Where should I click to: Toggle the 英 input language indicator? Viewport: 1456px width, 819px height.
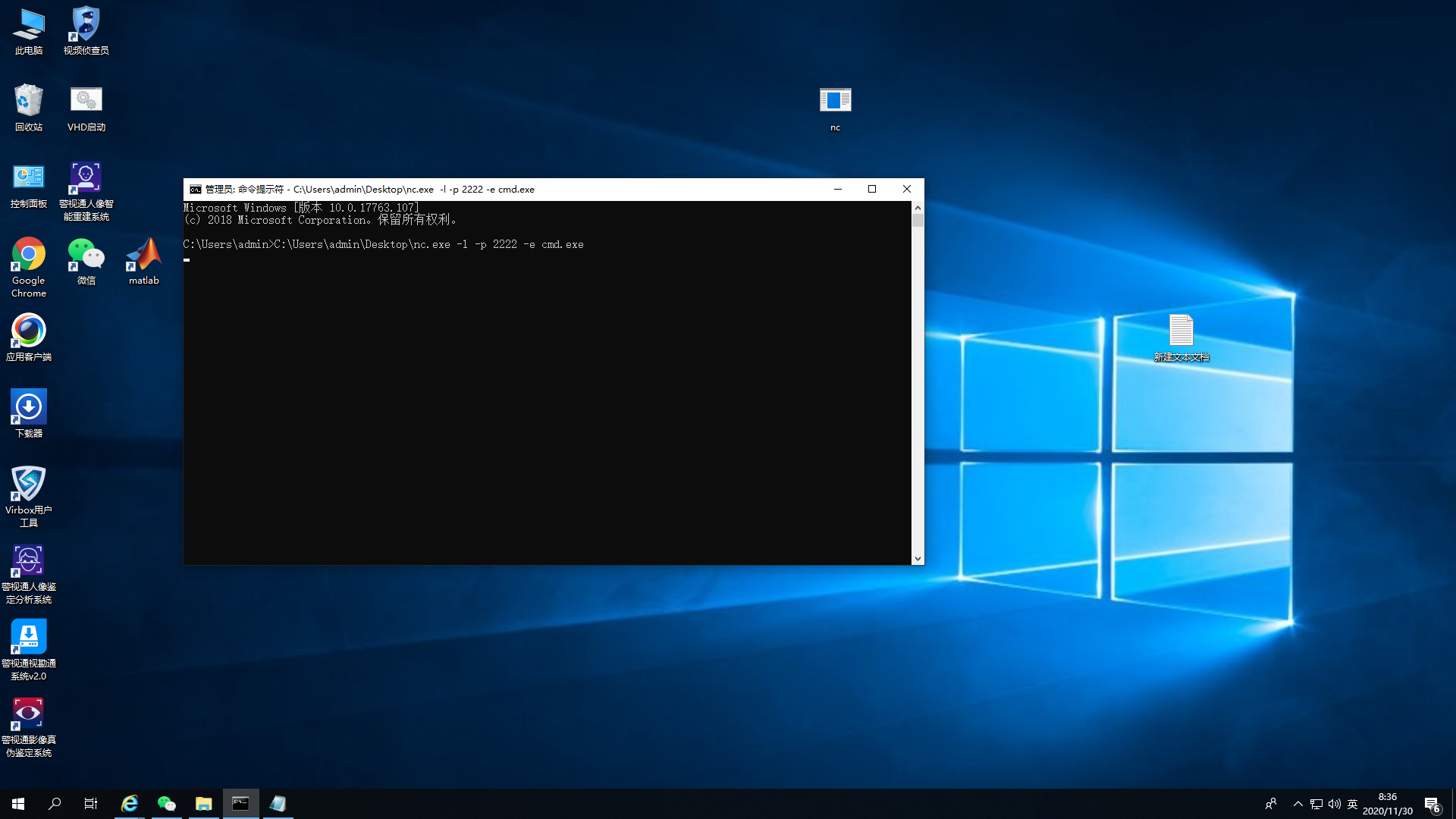1352,804
